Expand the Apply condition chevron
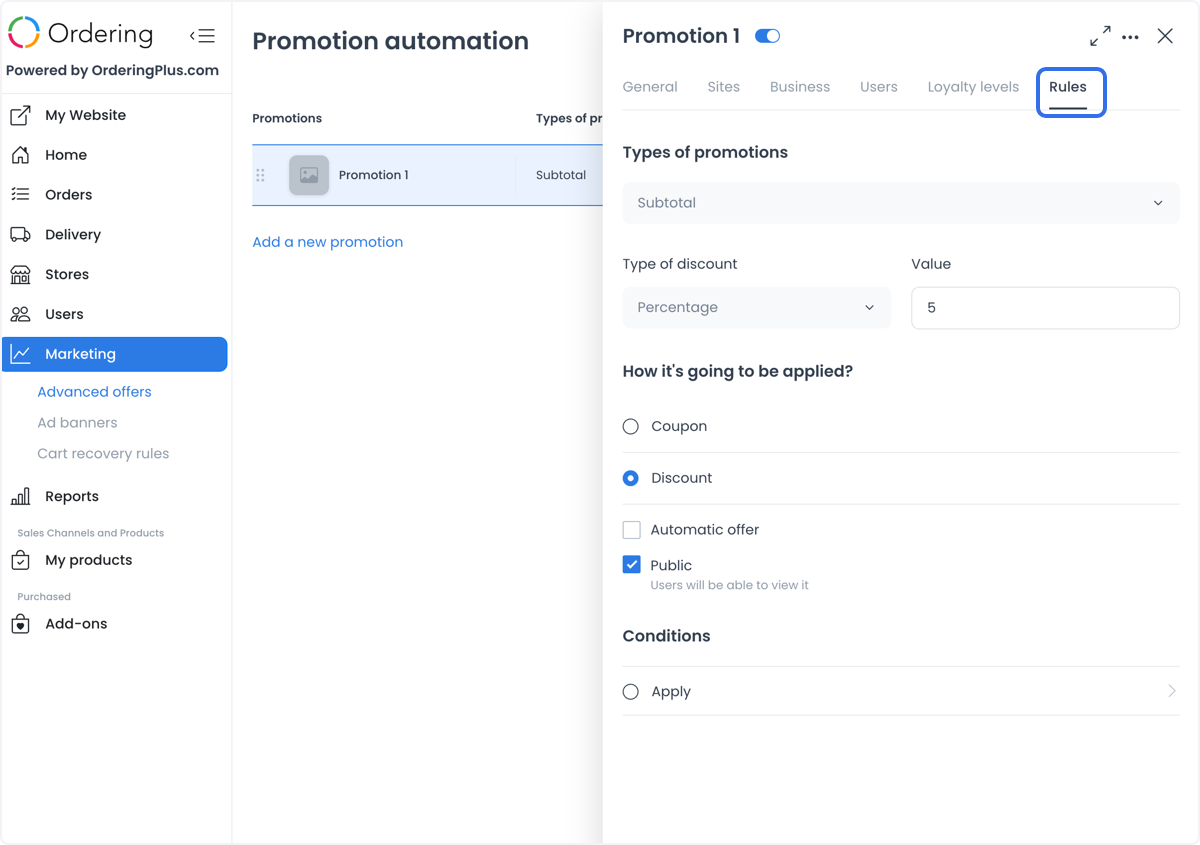1200x845 pixels. (1172, 691)
